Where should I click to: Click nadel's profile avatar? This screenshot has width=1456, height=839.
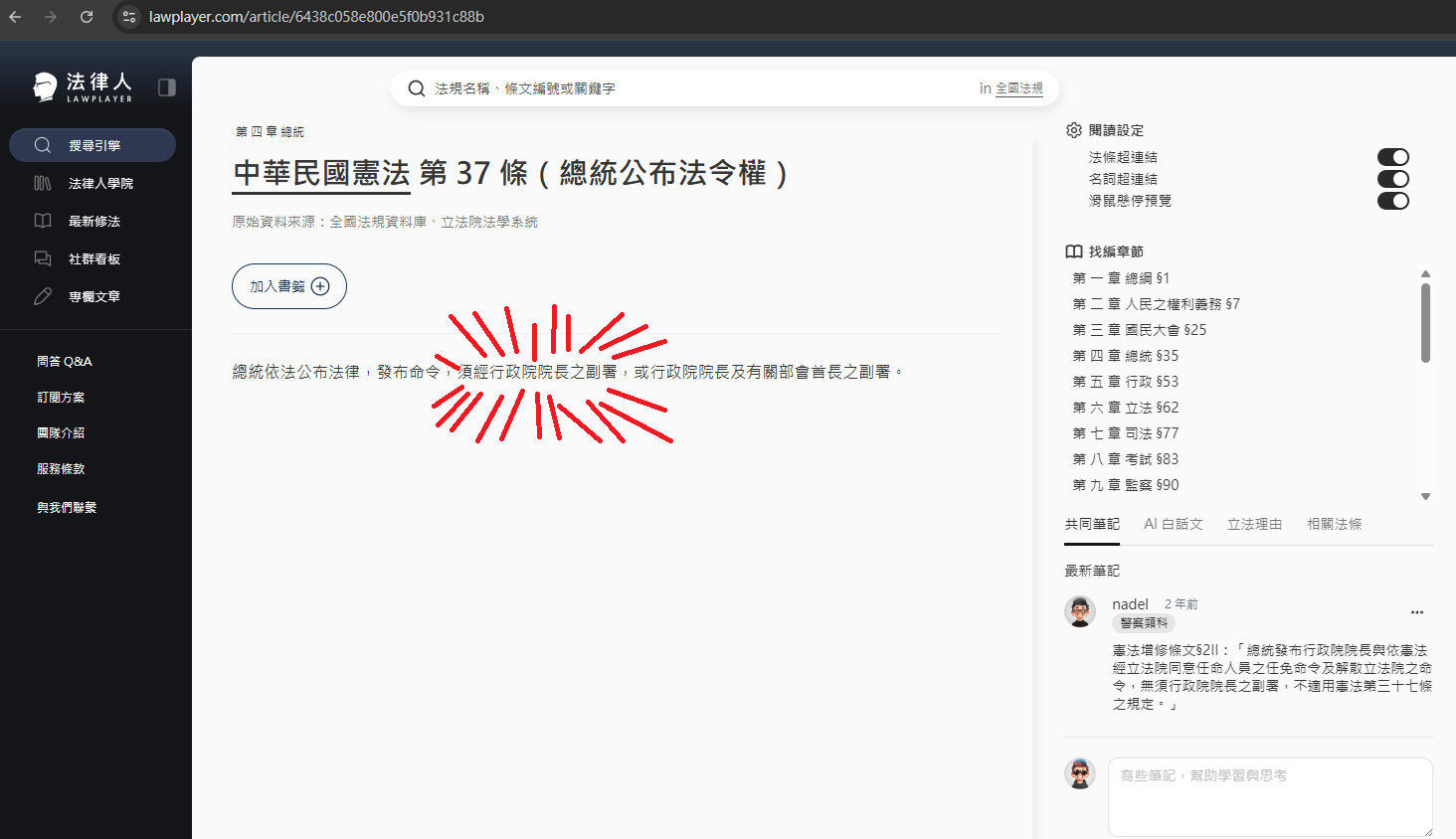click(x=1080, y=611)
